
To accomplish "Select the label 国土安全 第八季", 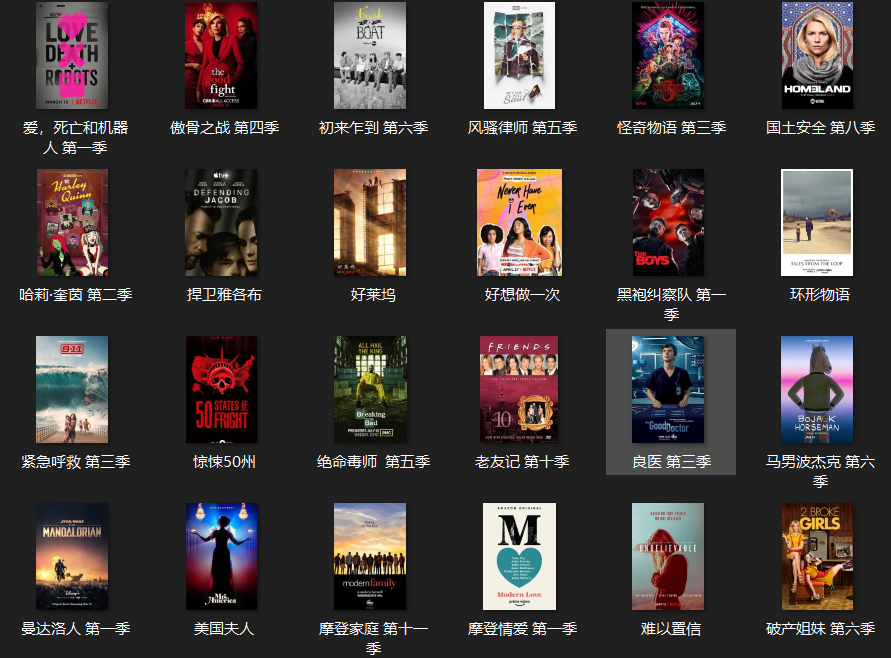I will [x=821, y=128].
